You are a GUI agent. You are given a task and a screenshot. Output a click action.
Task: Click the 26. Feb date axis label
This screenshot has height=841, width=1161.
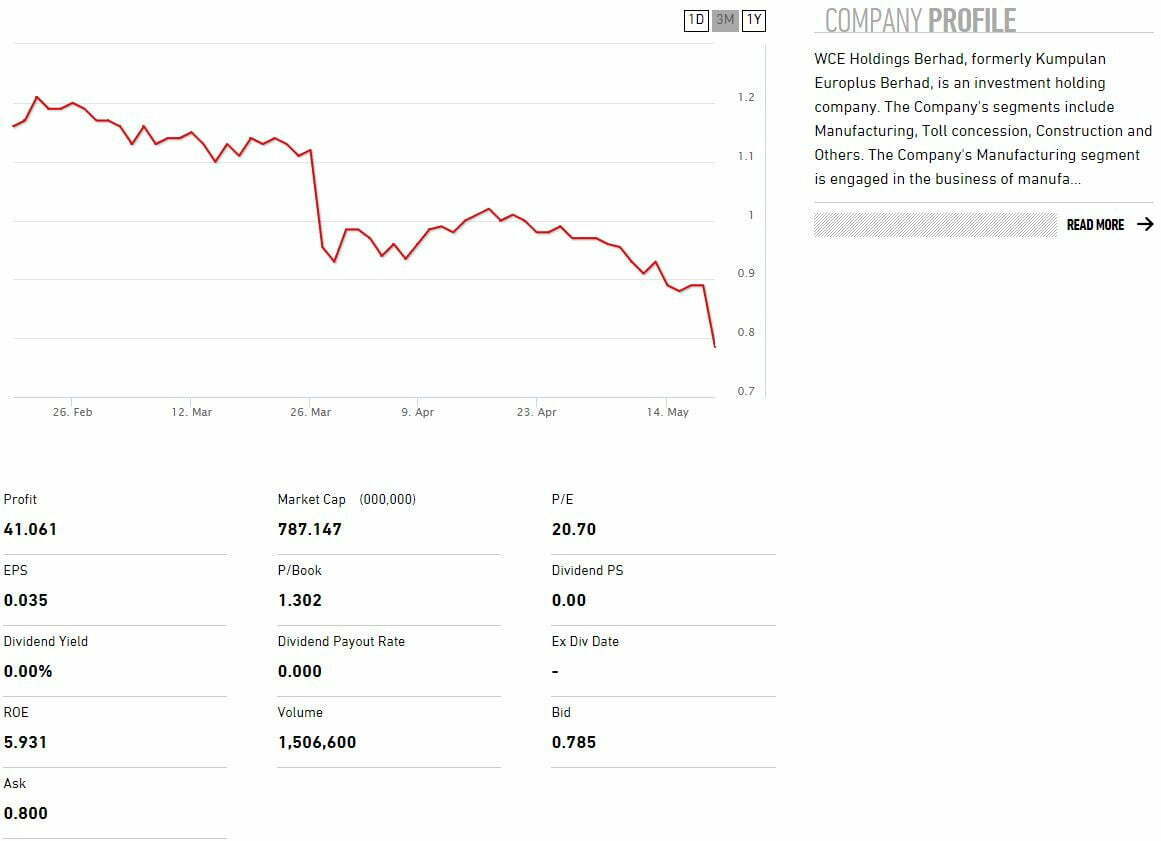point(72,412)
